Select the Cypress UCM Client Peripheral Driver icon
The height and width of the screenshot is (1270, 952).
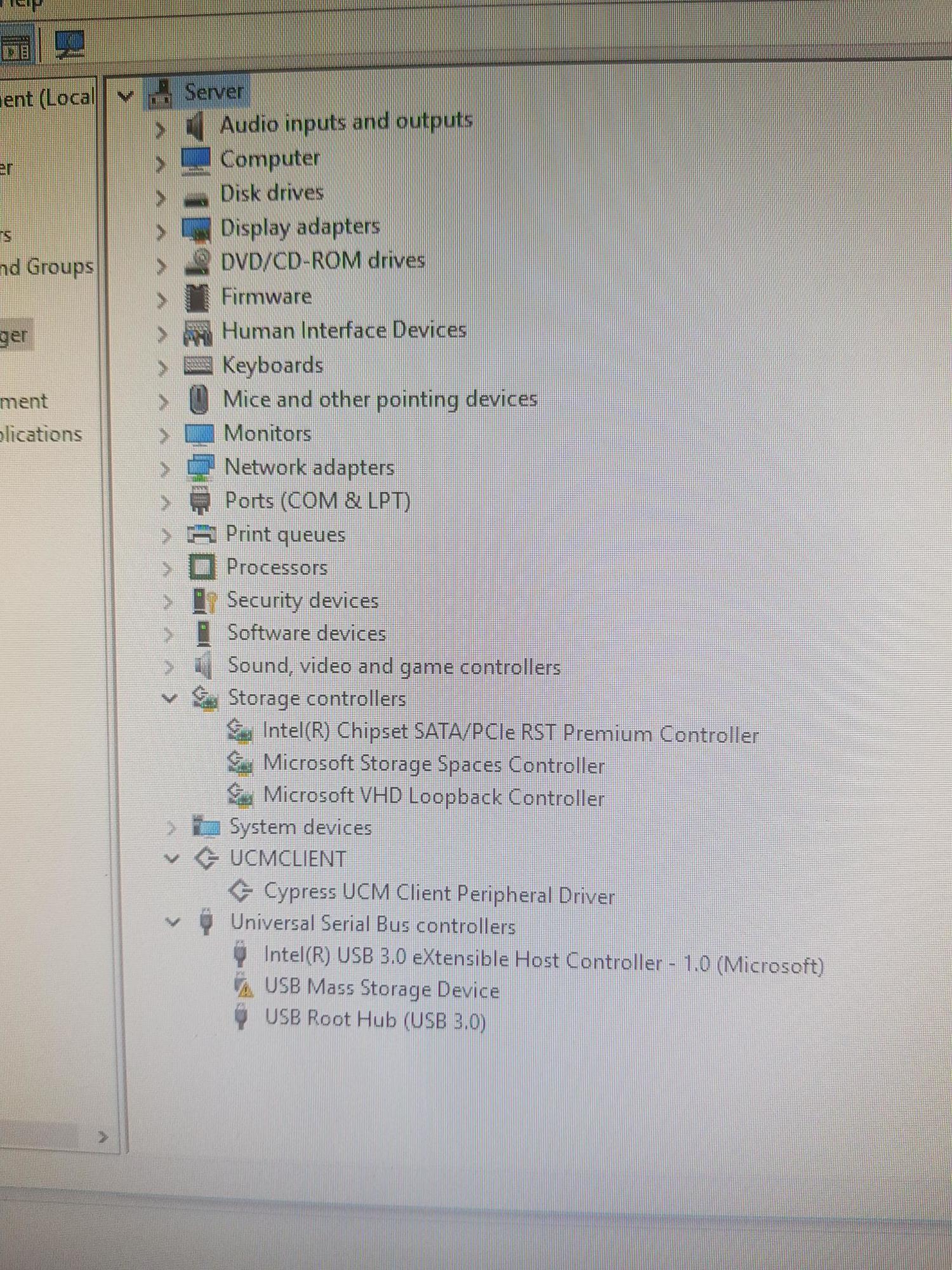(241, 891)
